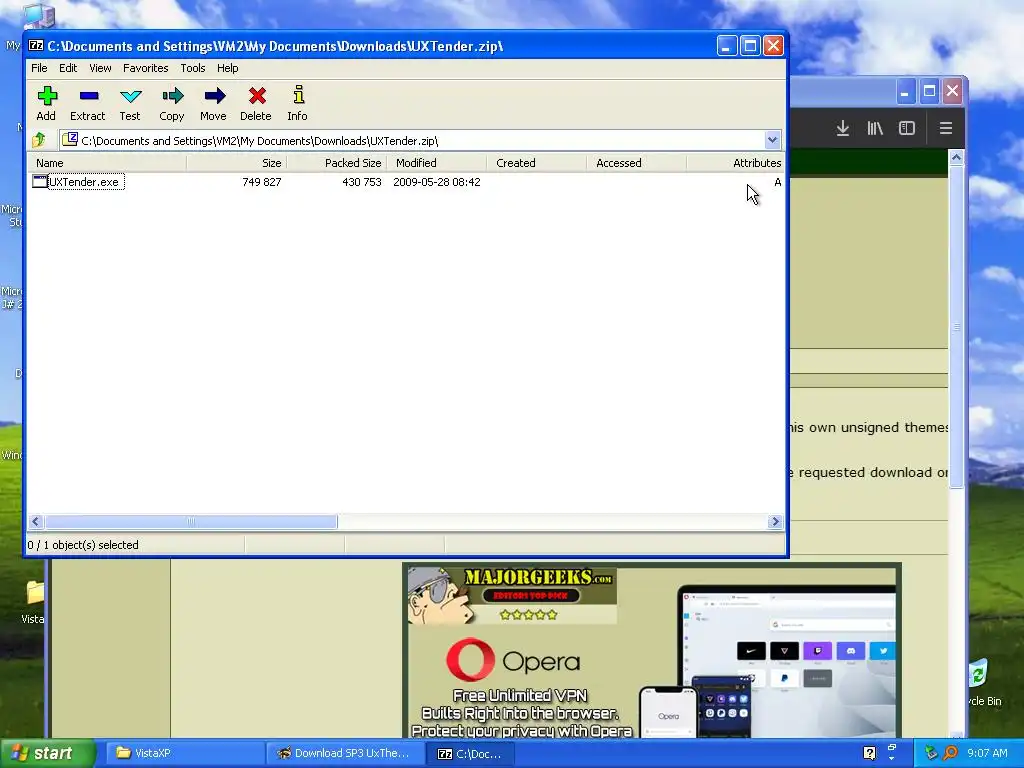This screenshot has width=1024, height=768.
Task: Maximize the 7-Zip window
Action: pyautogui.click(x=750, y=46)
